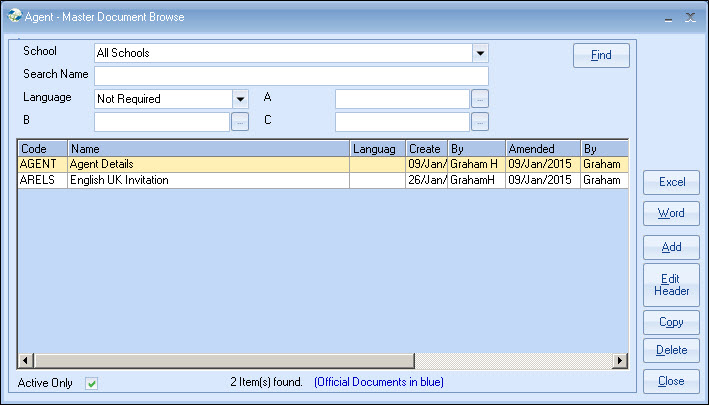Toggle the Active Only checkbox
The image size is (709, 405).
coord(91,383)
